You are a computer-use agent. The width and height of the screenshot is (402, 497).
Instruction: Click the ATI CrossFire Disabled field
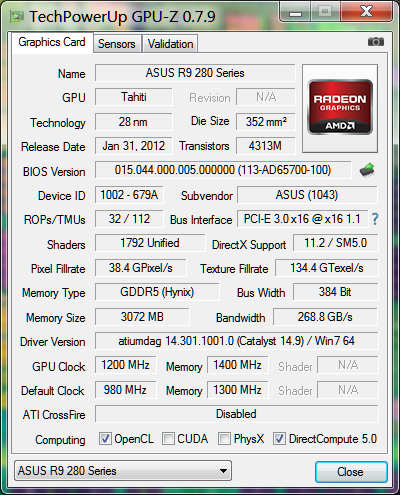coord(237,414)
